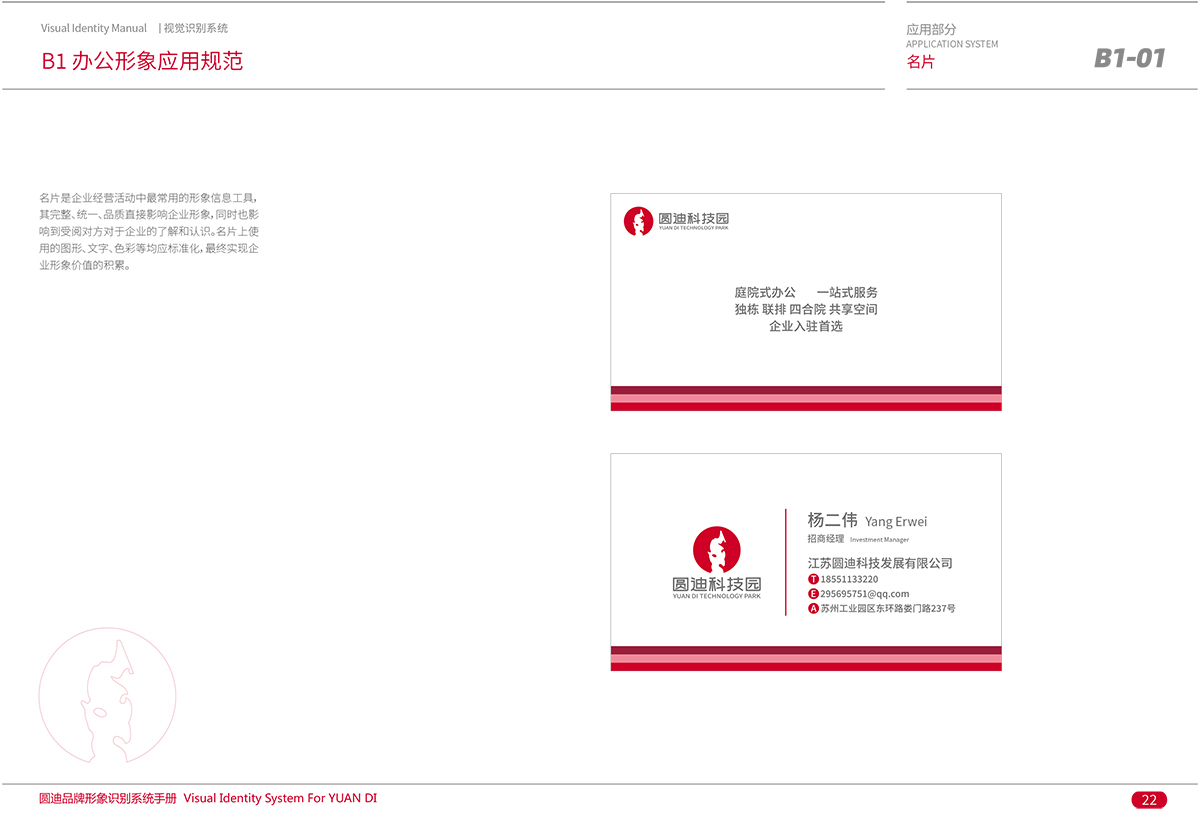Screen dimensions: 1200x825
Task: Click the red 名片 section label
Action: coord(920,62)
